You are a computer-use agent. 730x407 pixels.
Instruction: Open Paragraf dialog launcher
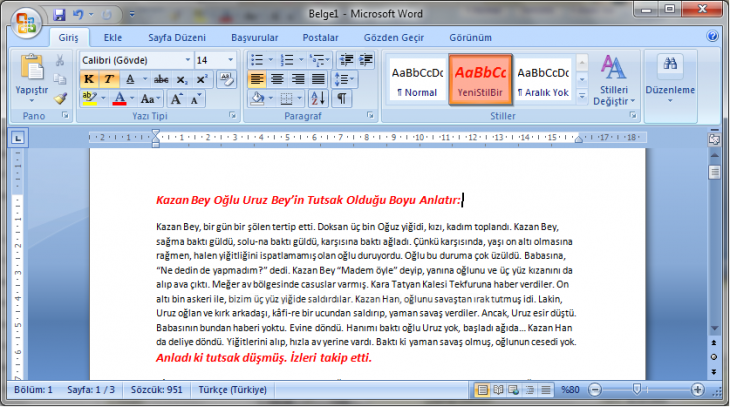[370, 115]
